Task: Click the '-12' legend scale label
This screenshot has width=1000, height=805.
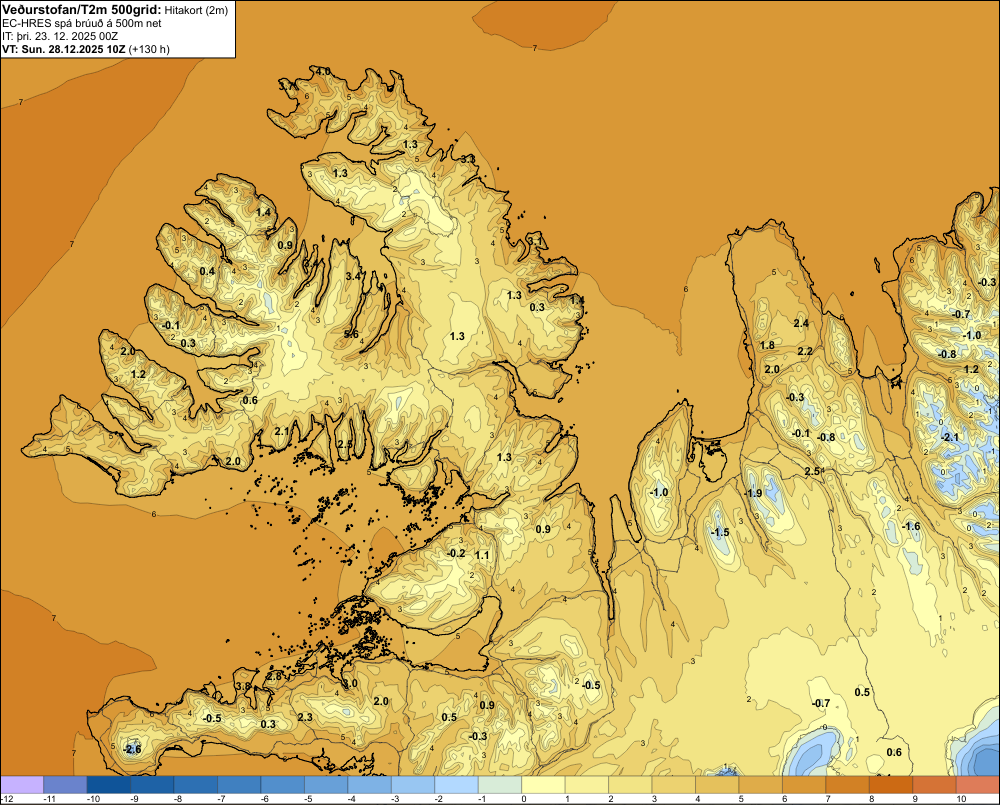Action: coord(8,799)
